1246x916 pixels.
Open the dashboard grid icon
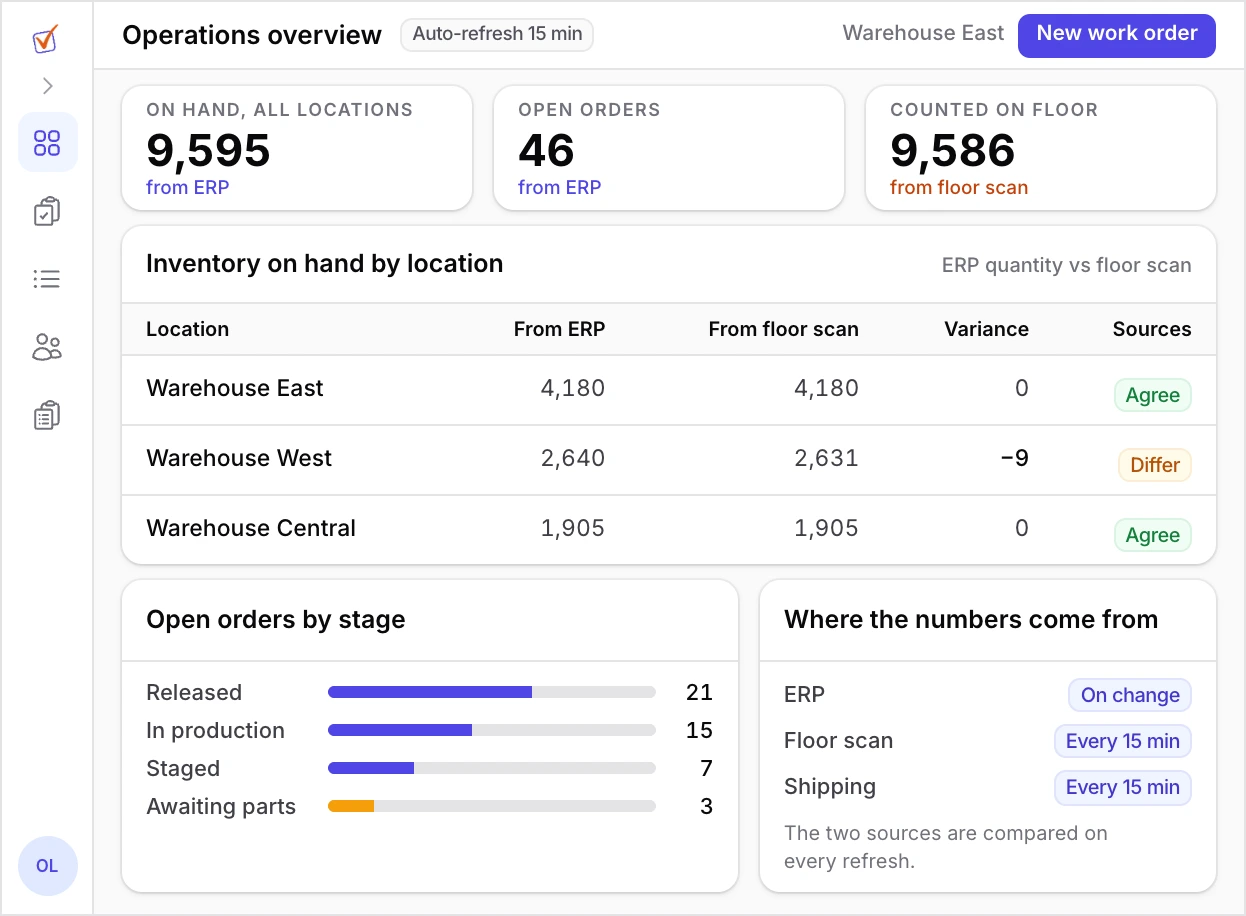(48, 142)
